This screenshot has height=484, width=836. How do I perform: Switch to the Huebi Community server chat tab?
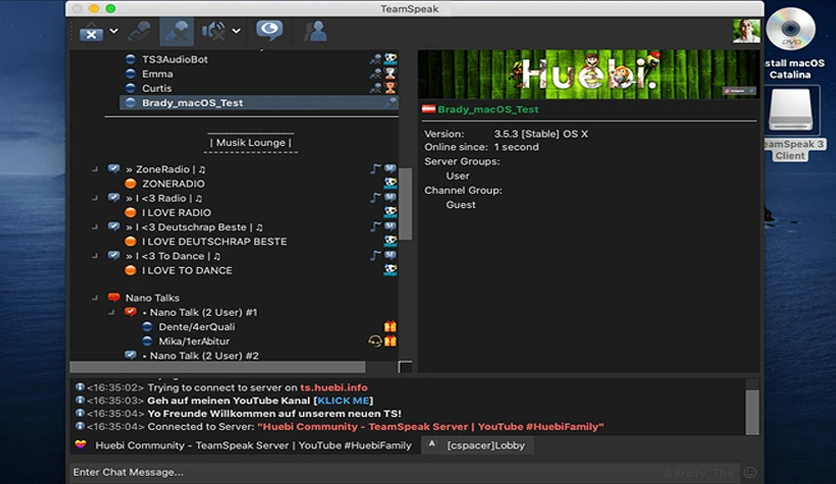[245, 445]
